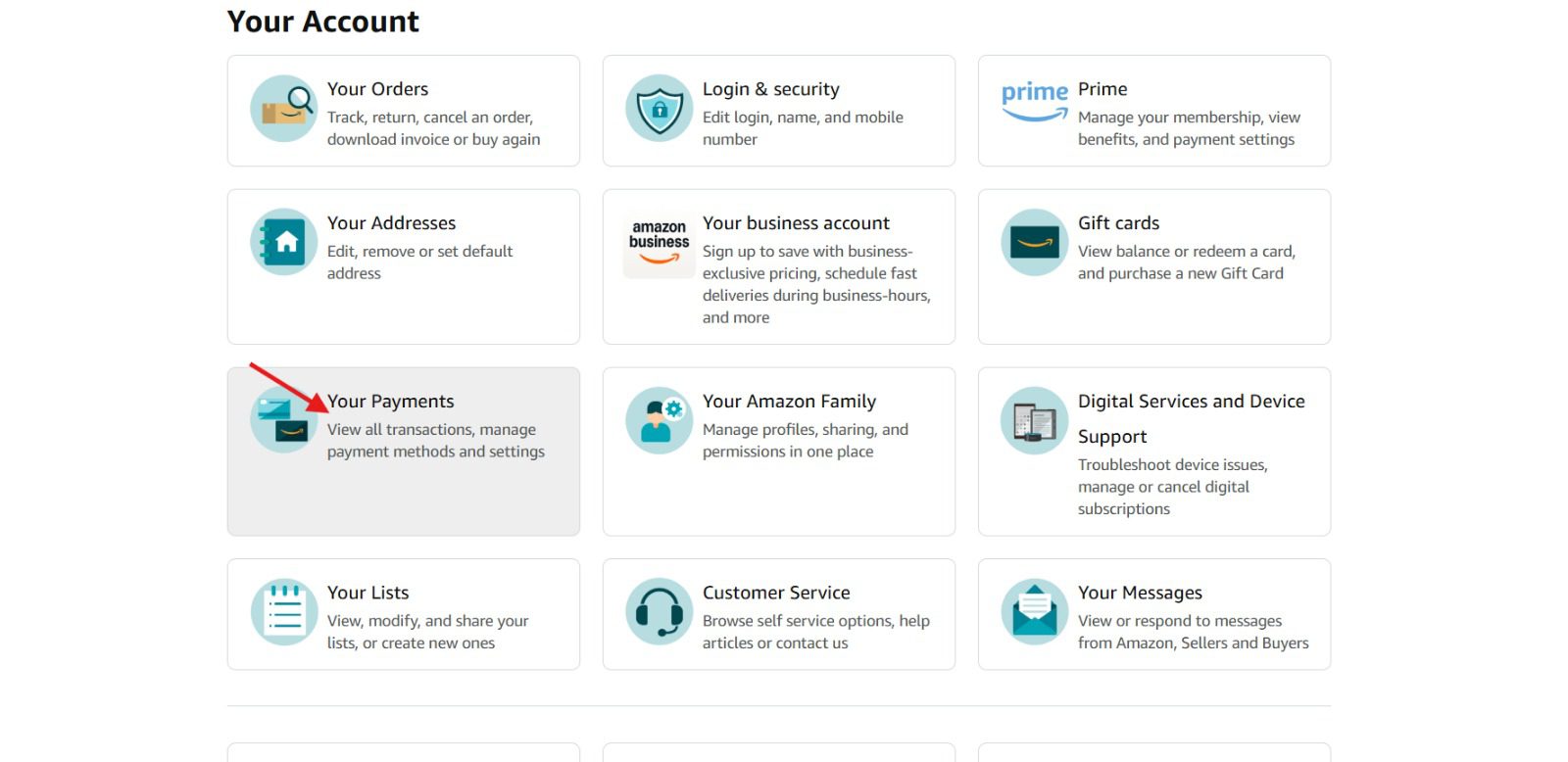The width and height of the screenshot is (1568, 762).
Task: Click the Your Orders magnifying glass box icon
Action: 283,110
